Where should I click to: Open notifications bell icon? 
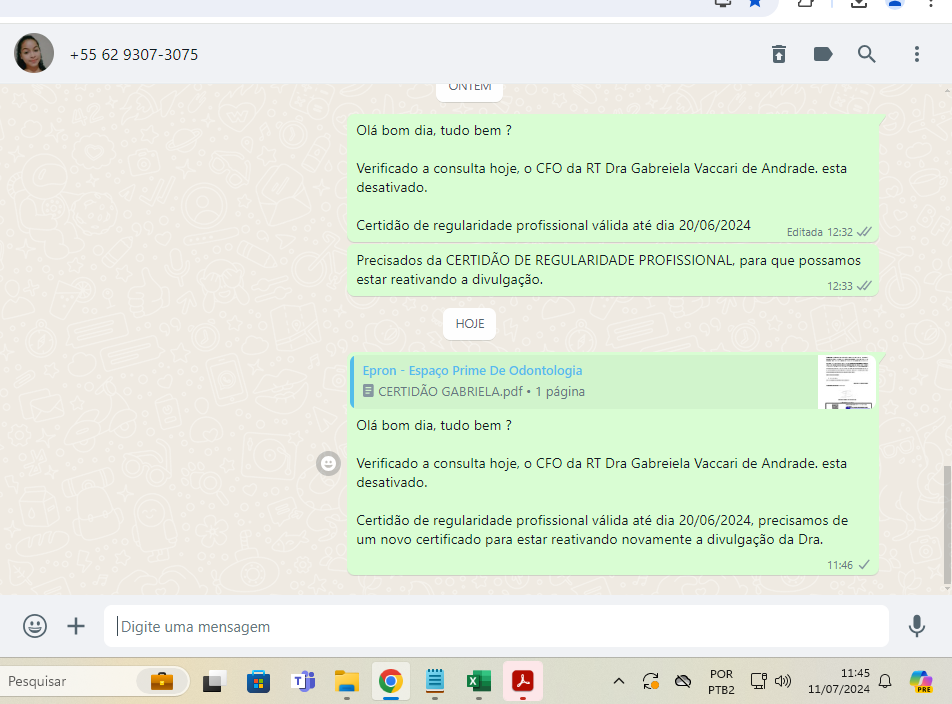click(885, 681)
